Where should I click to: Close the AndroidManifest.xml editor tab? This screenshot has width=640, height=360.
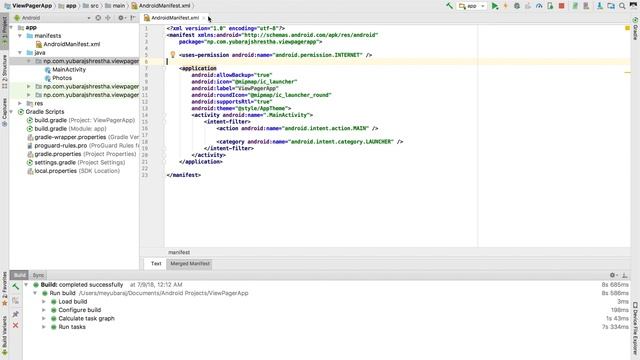(204, 18)
